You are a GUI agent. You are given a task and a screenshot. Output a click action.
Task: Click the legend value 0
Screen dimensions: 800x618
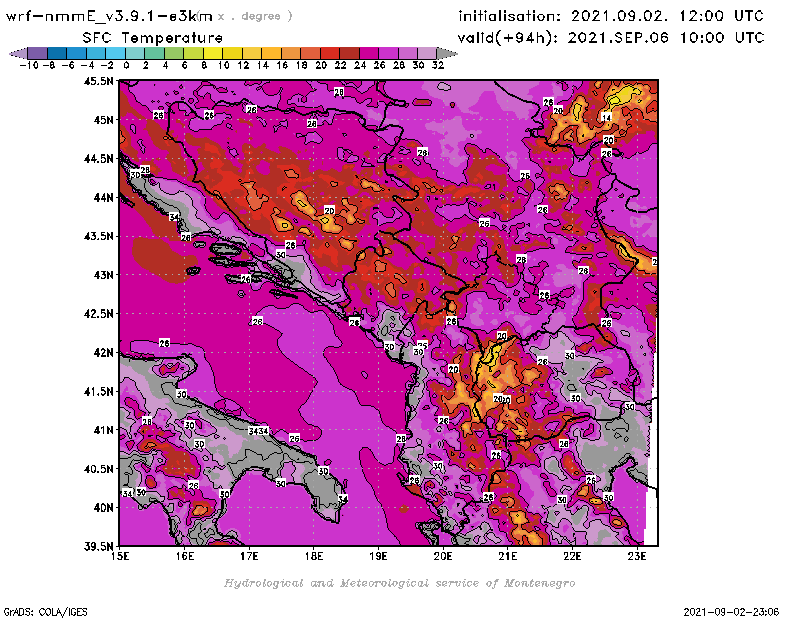pos(126,65)
